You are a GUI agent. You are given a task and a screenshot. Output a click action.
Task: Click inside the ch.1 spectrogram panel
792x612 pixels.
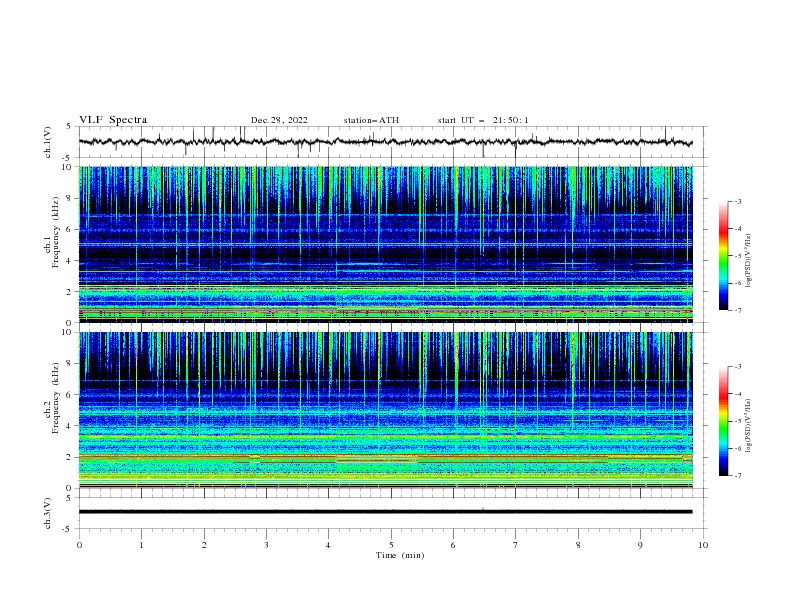[x=385, y=244]
